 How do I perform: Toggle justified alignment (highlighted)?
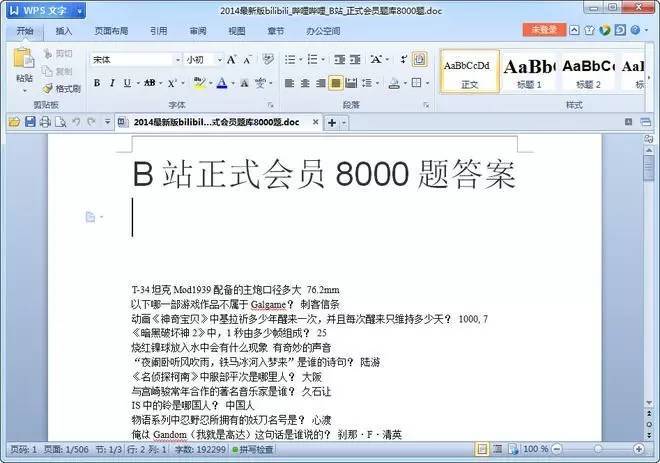coord(335,83)
